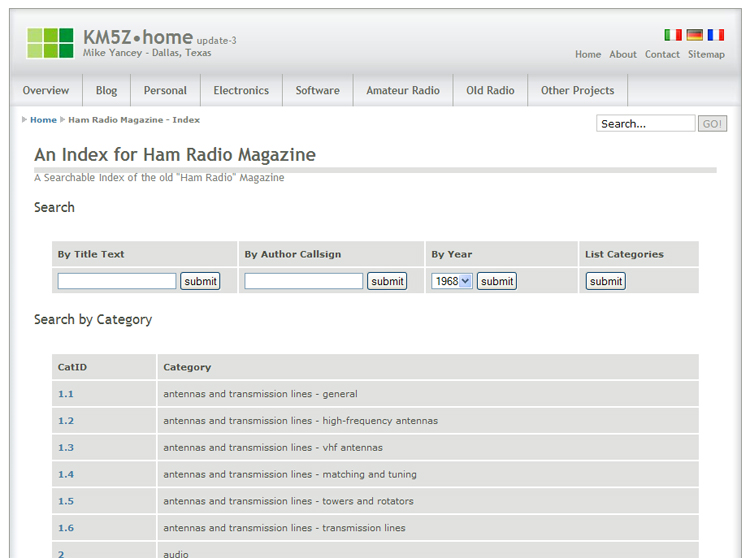Screen dimensions: 750x558
Task: Open the Amateur Radio menu tab
Action: click(x=403, y=90)
